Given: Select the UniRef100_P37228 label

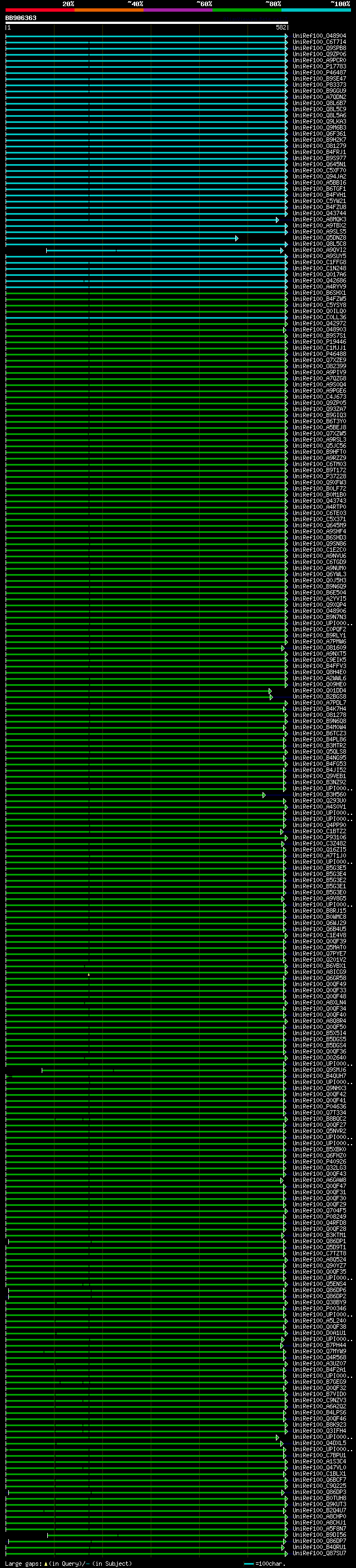Looking at the screenshot, I should coord(319,477).
